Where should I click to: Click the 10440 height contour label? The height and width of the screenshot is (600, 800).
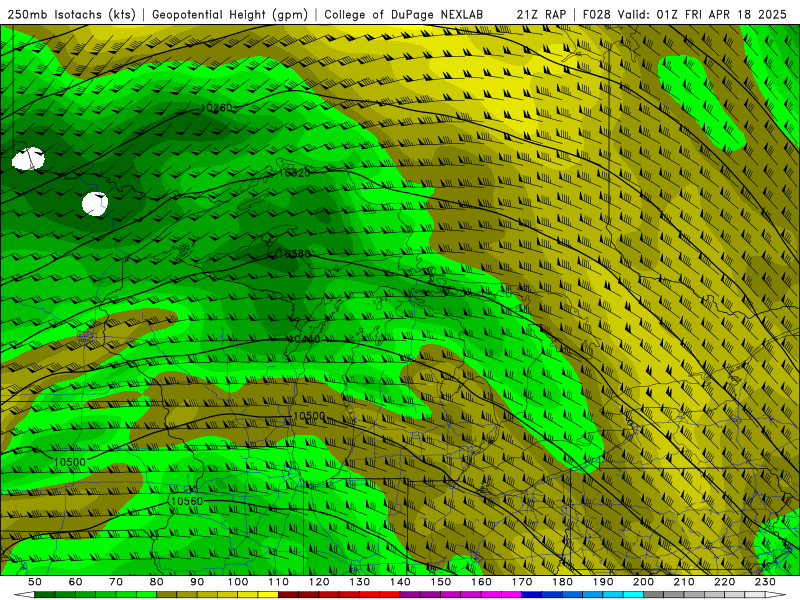304,339
